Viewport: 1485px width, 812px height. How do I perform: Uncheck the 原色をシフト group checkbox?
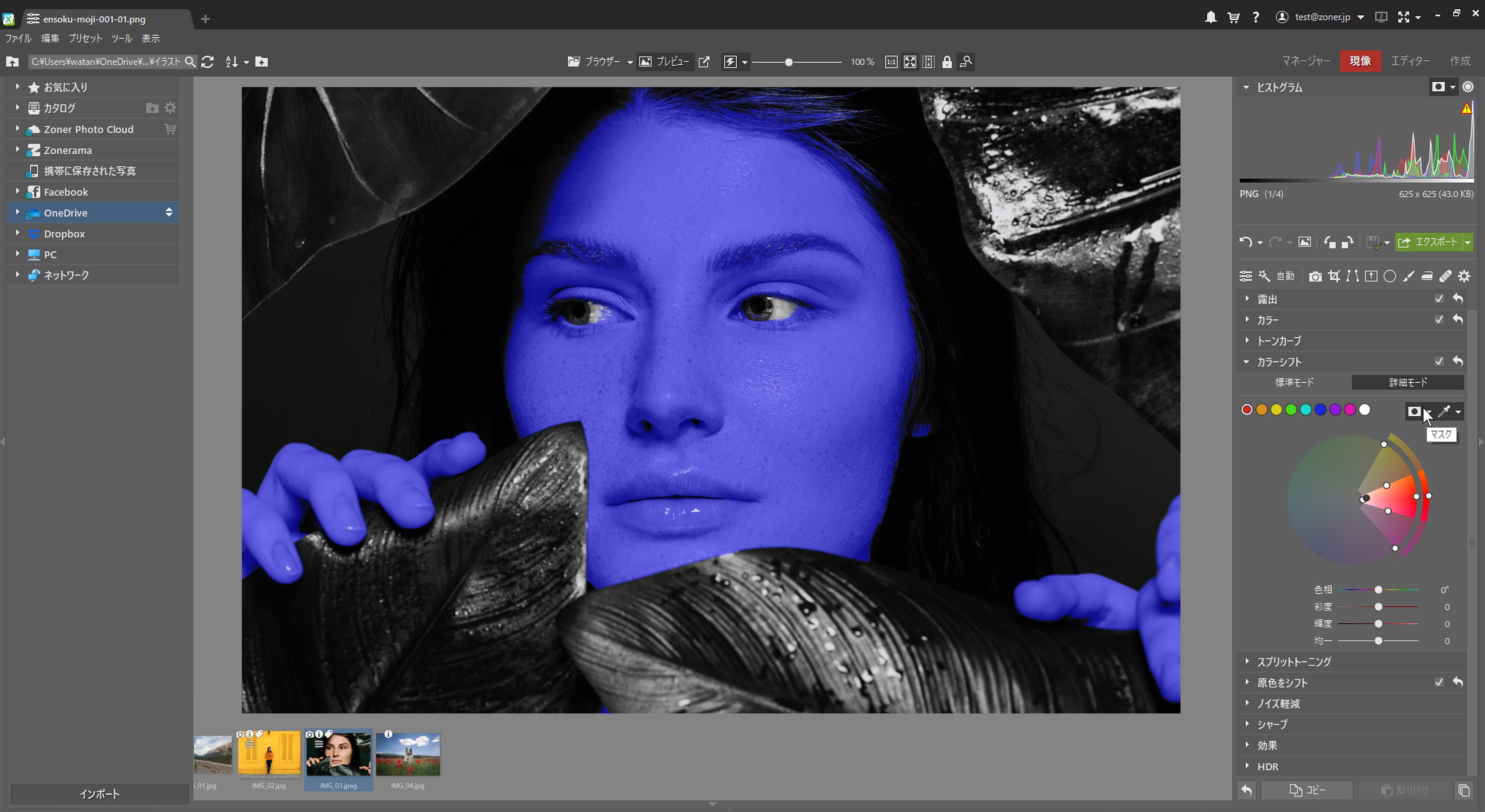click(1439, 682)
